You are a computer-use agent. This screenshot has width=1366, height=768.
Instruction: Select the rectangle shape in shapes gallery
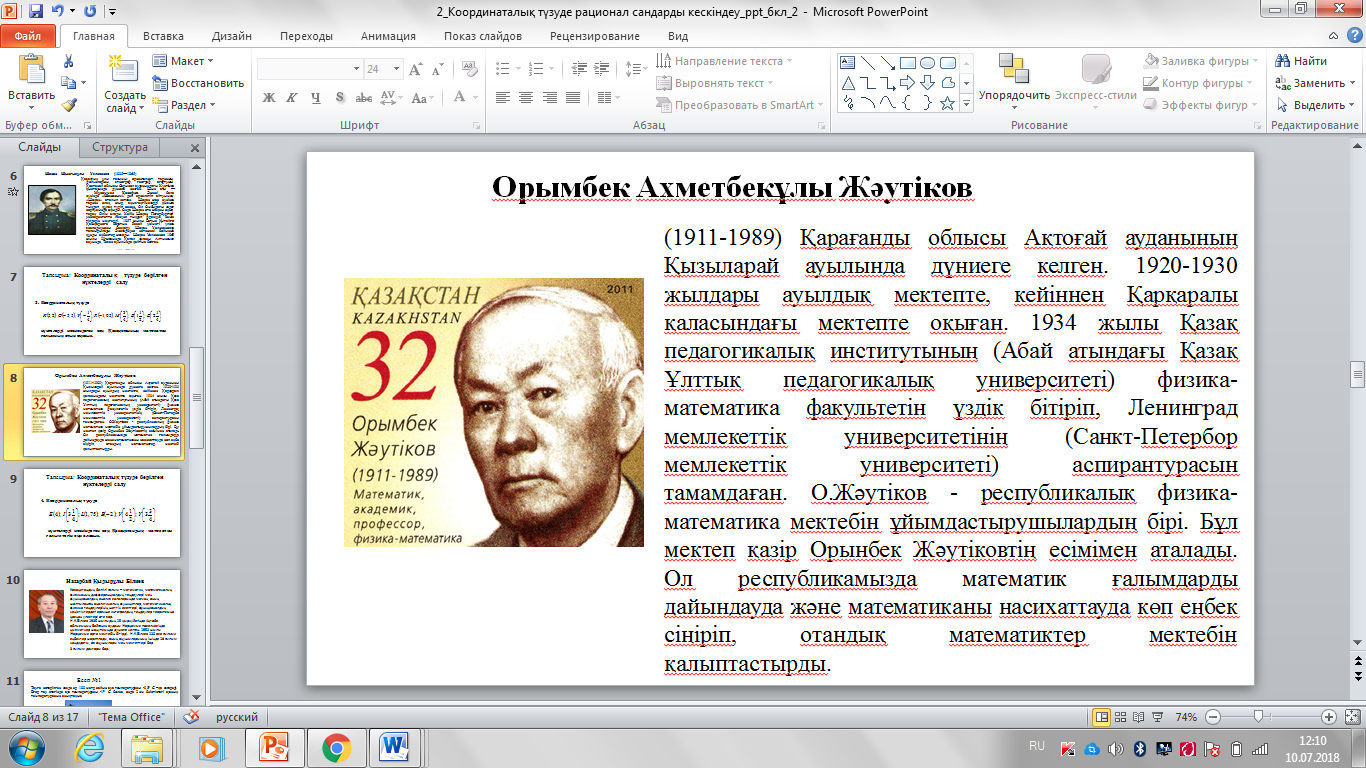coord(908,62)
